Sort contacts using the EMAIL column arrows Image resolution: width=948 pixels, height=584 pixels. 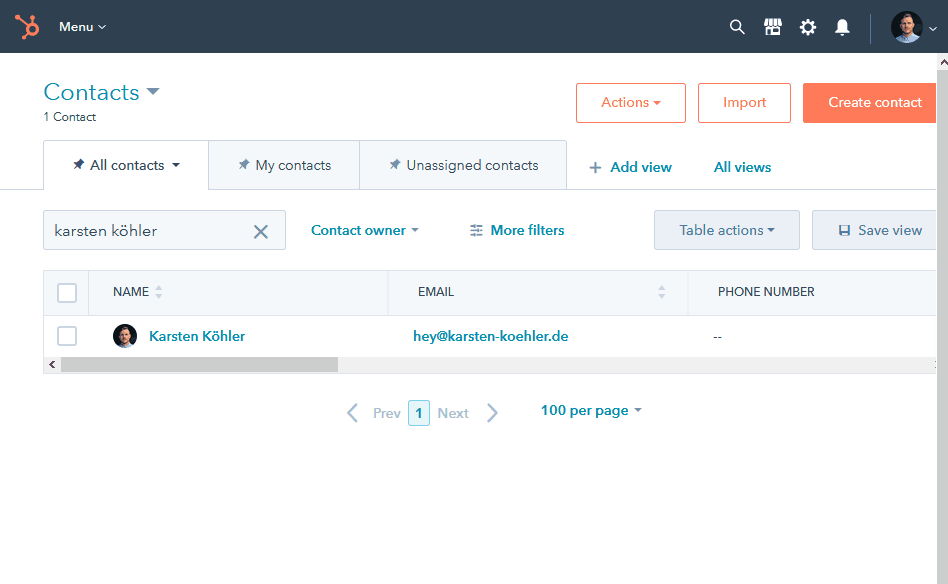coord(661,292)
